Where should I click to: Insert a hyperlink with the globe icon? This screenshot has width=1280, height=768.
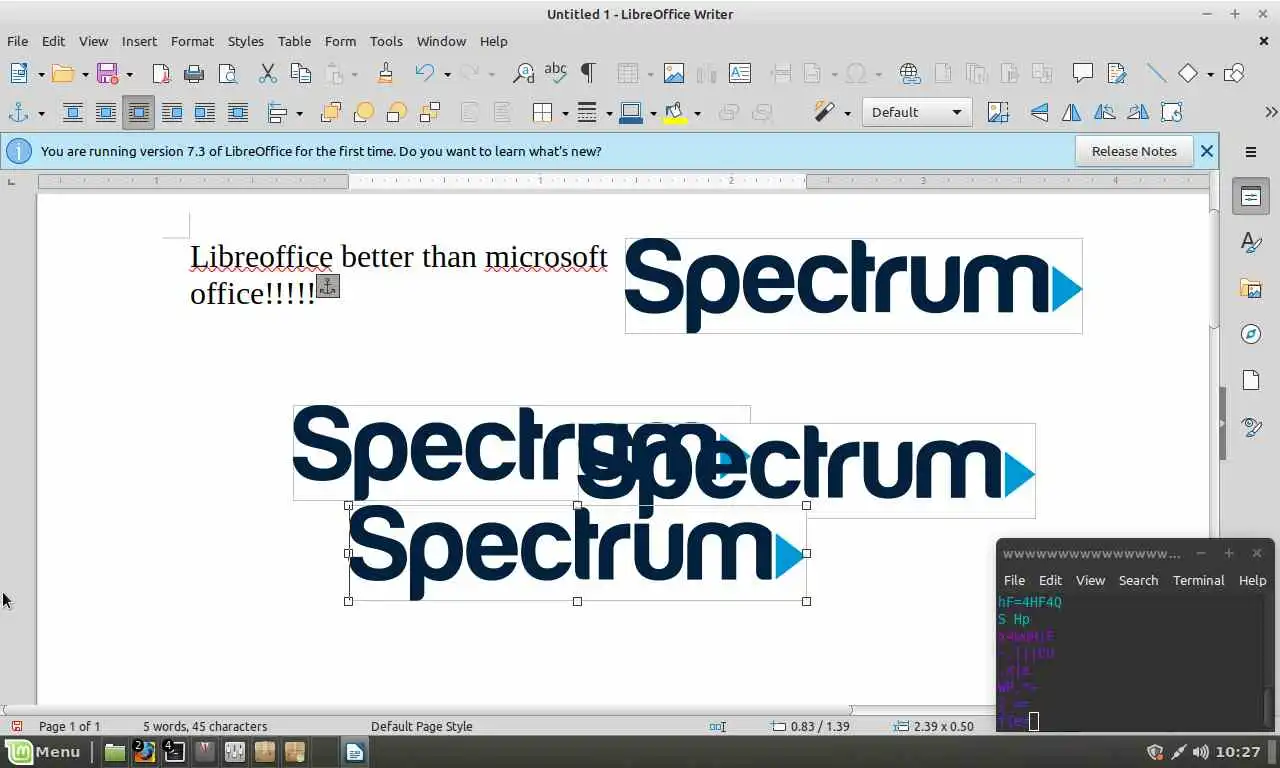[x=909, y=73]
